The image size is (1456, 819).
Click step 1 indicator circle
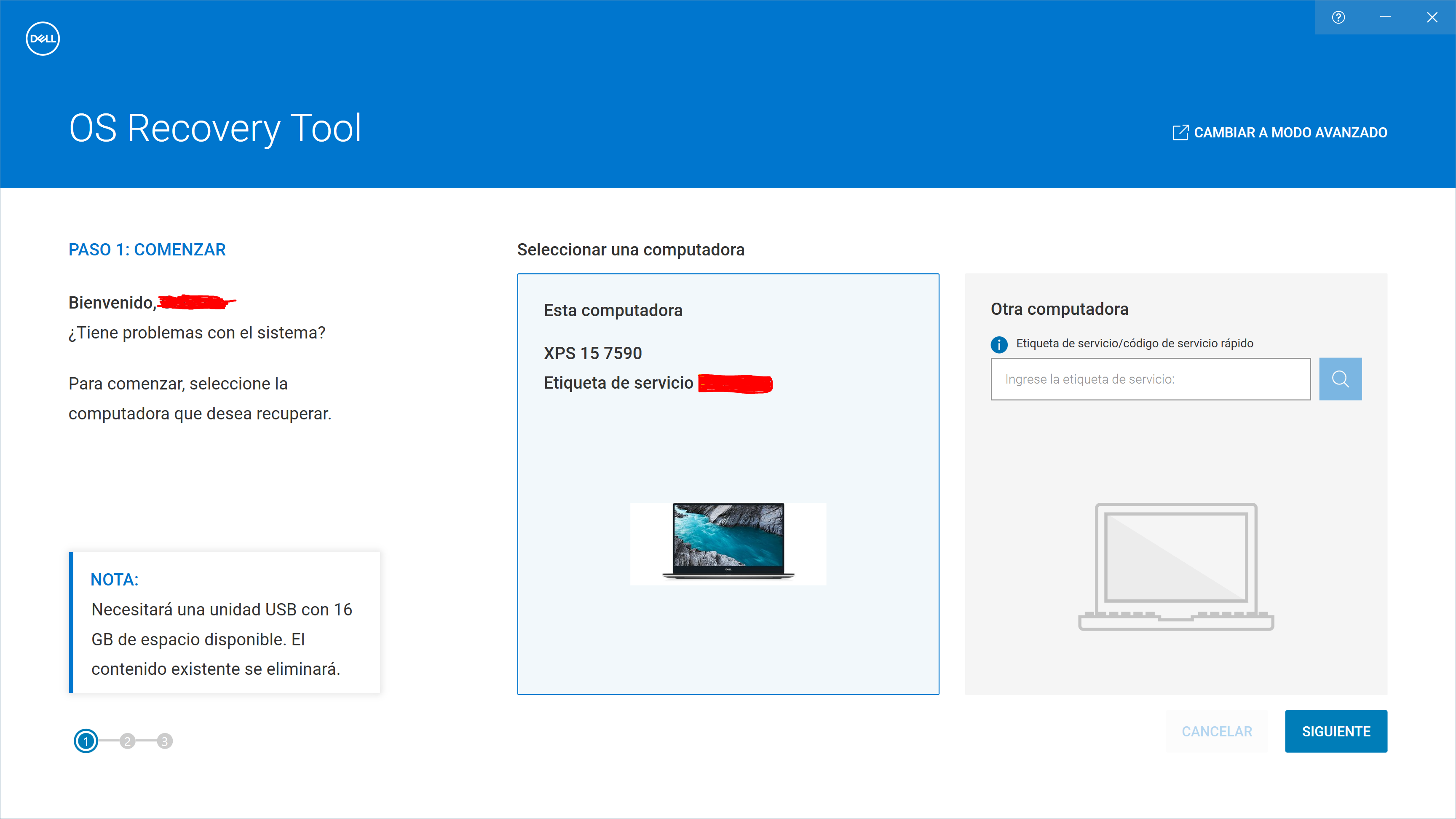86,741
